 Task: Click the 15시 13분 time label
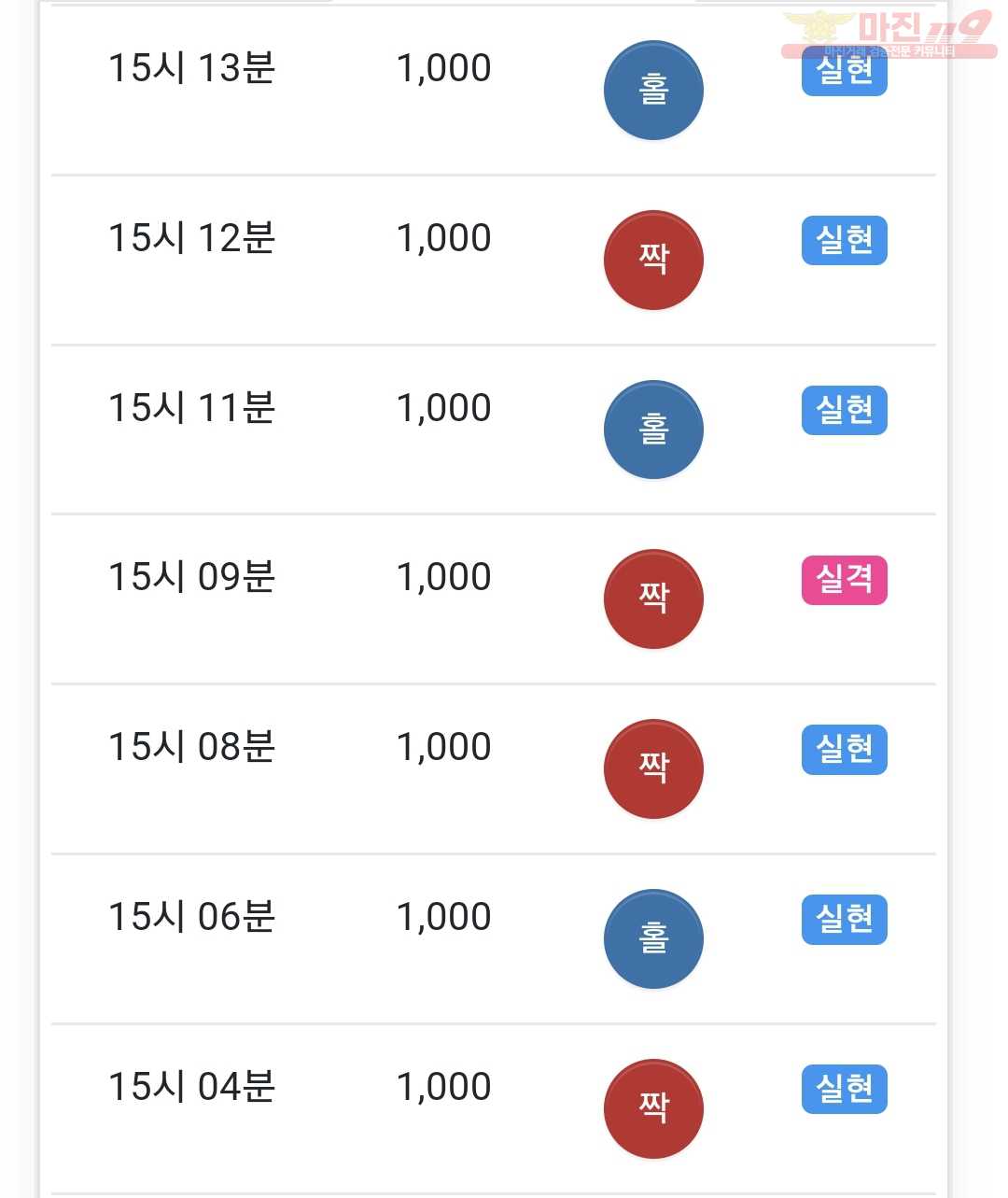click(x=192, y=68)
